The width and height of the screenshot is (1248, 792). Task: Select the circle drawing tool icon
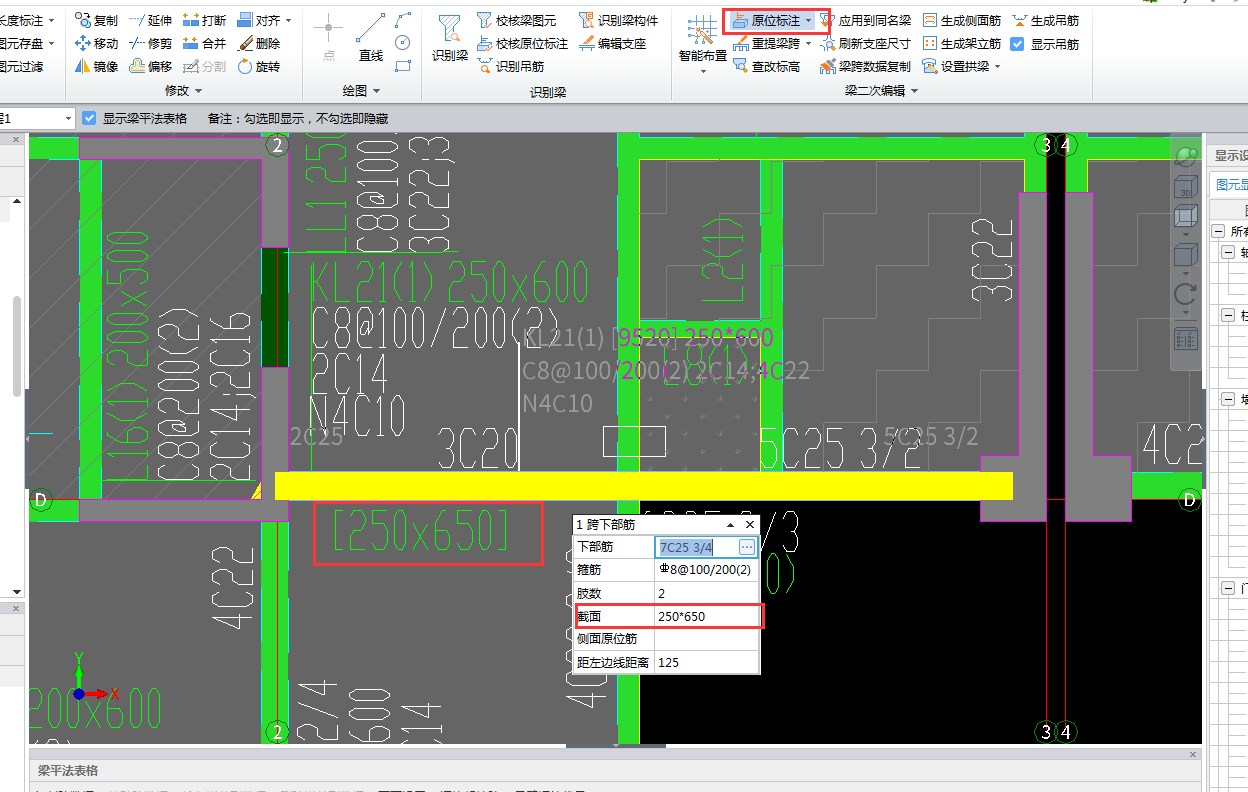(403, 43)
